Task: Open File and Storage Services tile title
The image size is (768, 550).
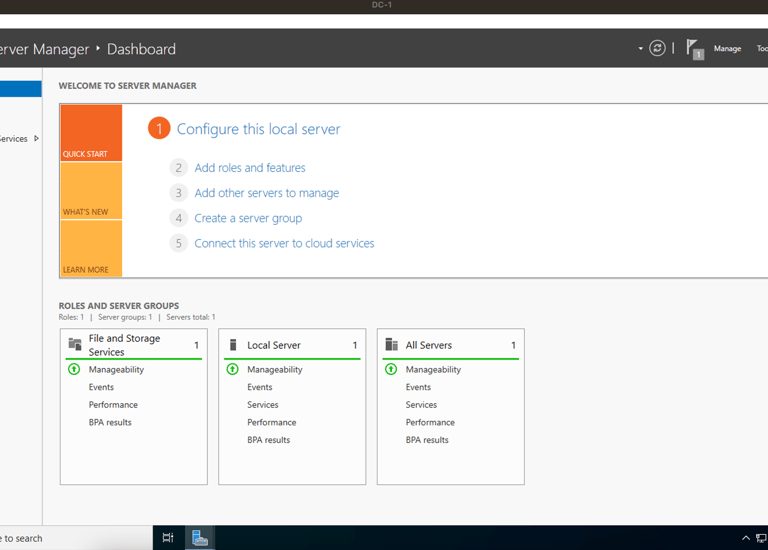Action: coord(124,345)
